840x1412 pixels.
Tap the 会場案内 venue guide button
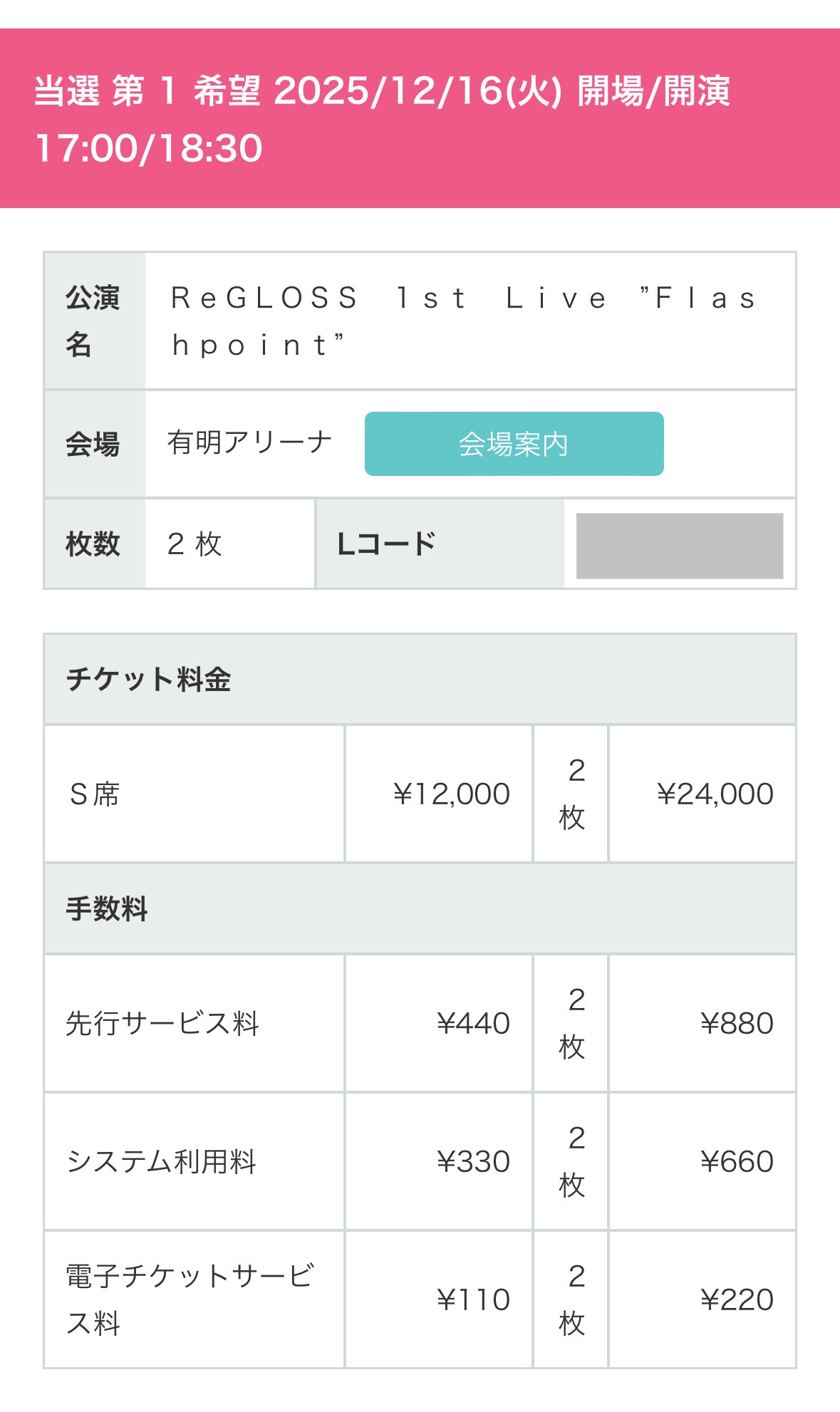(514, 444)
